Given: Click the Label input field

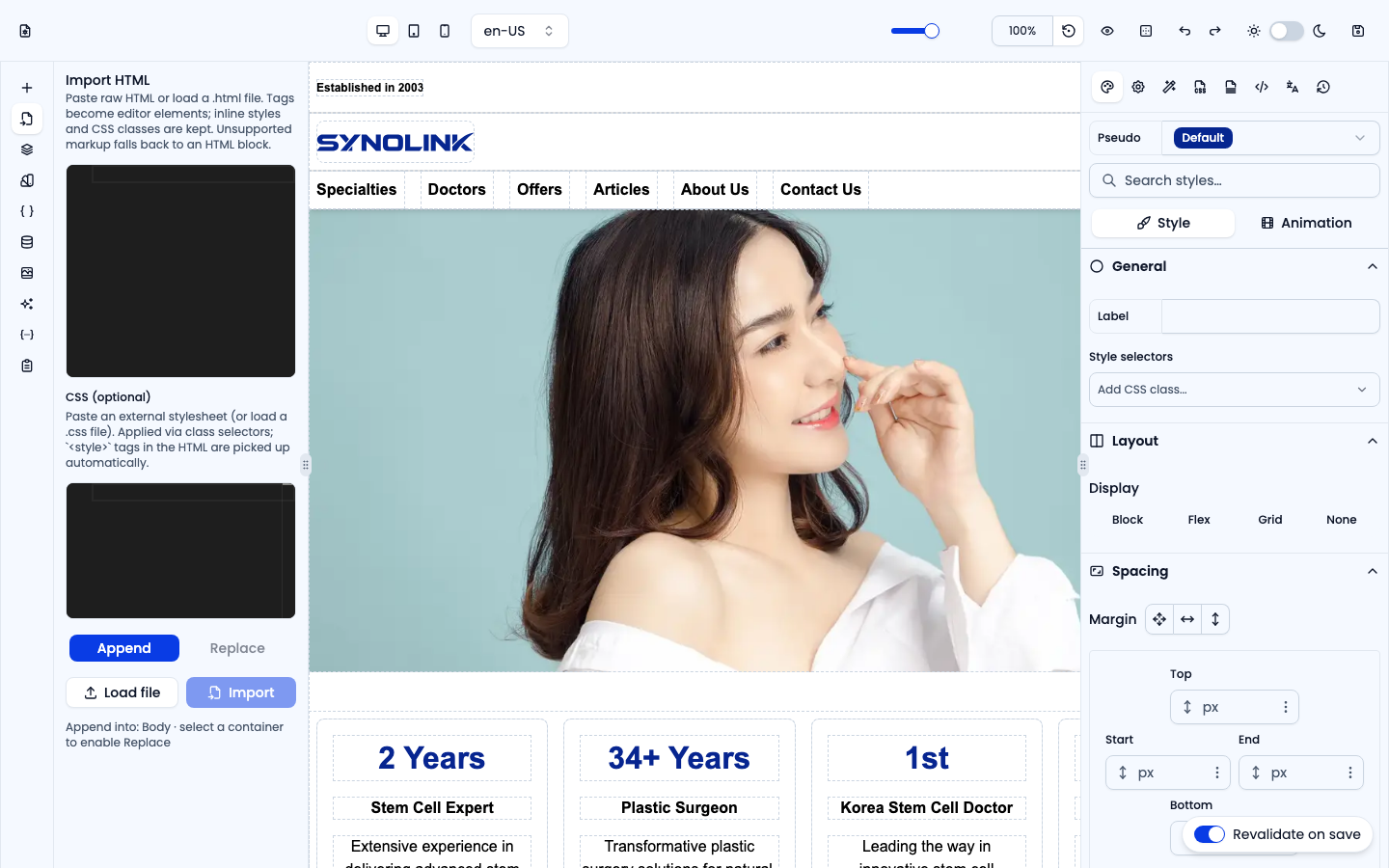Looking at the screenshot, I should pos(1270,316).
